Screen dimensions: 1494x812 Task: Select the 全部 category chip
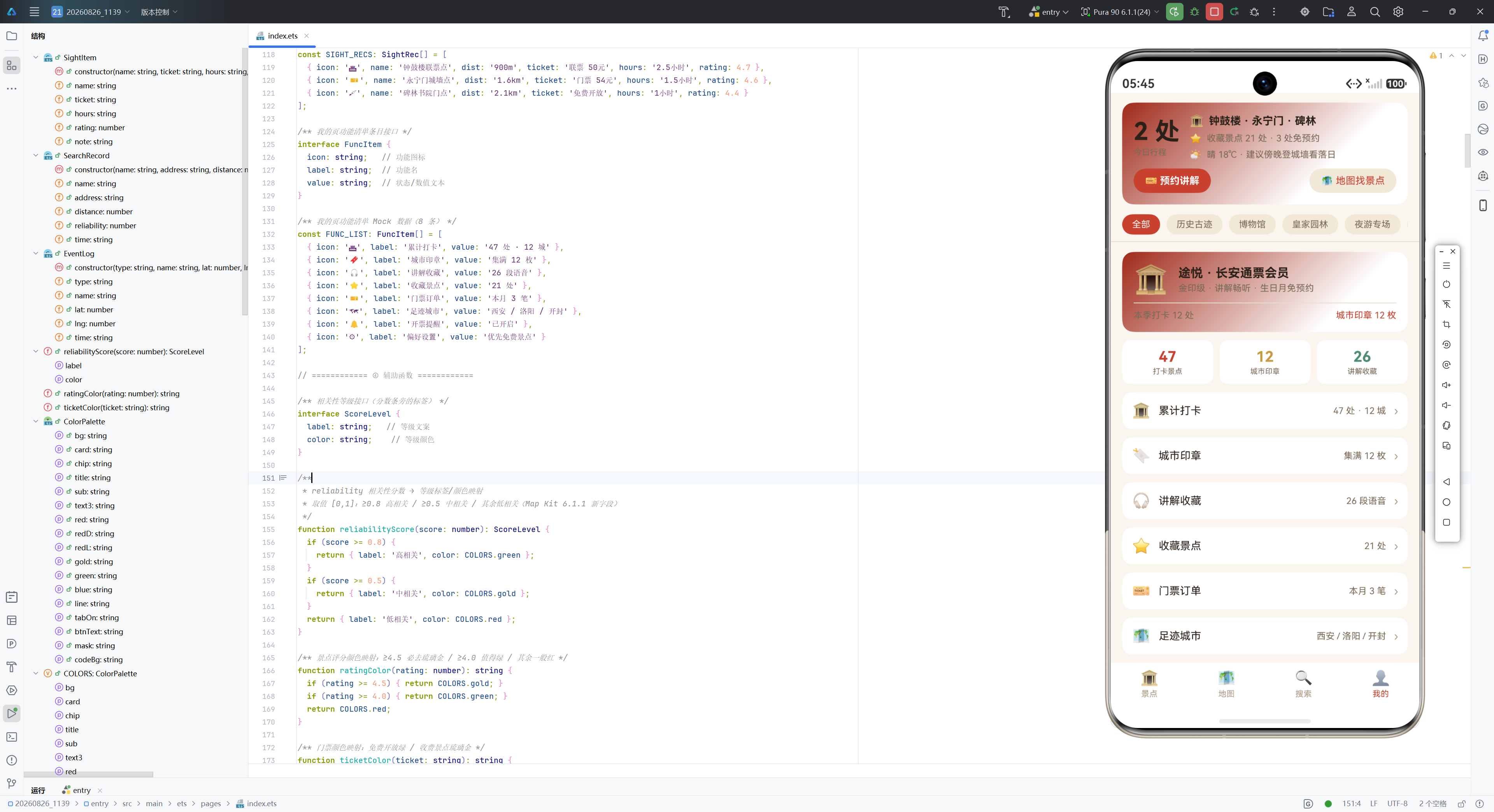[1141, 224]
